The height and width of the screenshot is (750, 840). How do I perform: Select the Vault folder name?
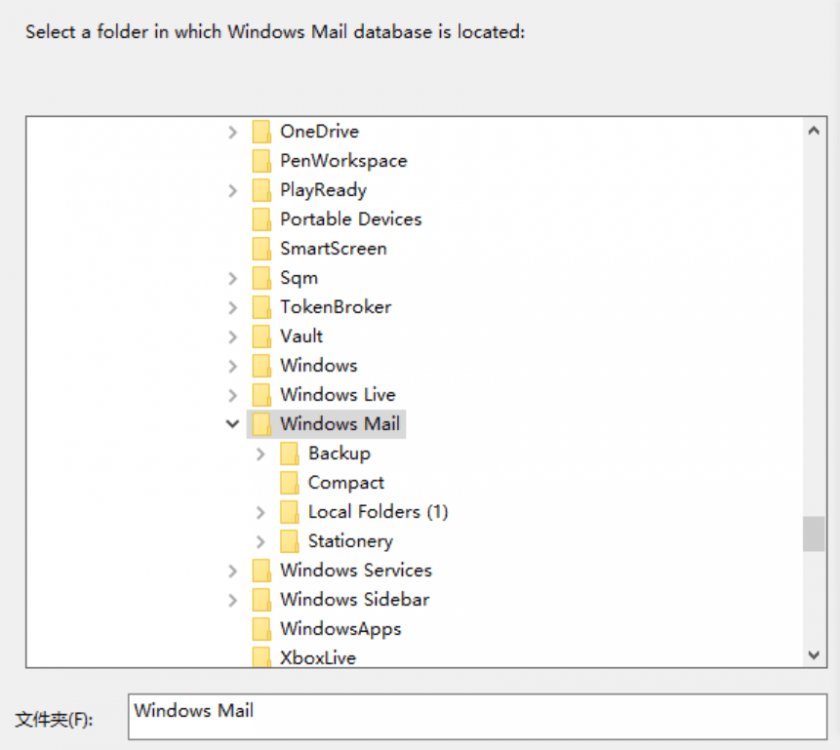click(x=301, y=336)
